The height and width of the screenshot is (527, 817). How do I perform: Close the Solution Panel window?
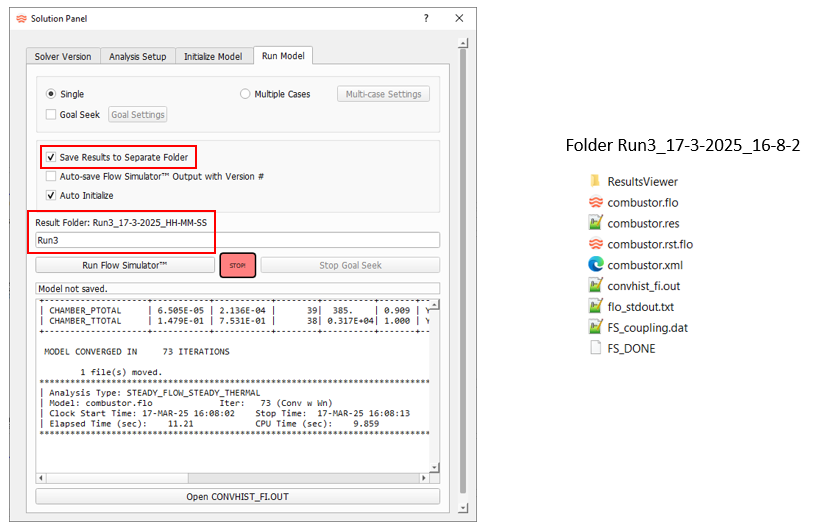pos(459,18)
